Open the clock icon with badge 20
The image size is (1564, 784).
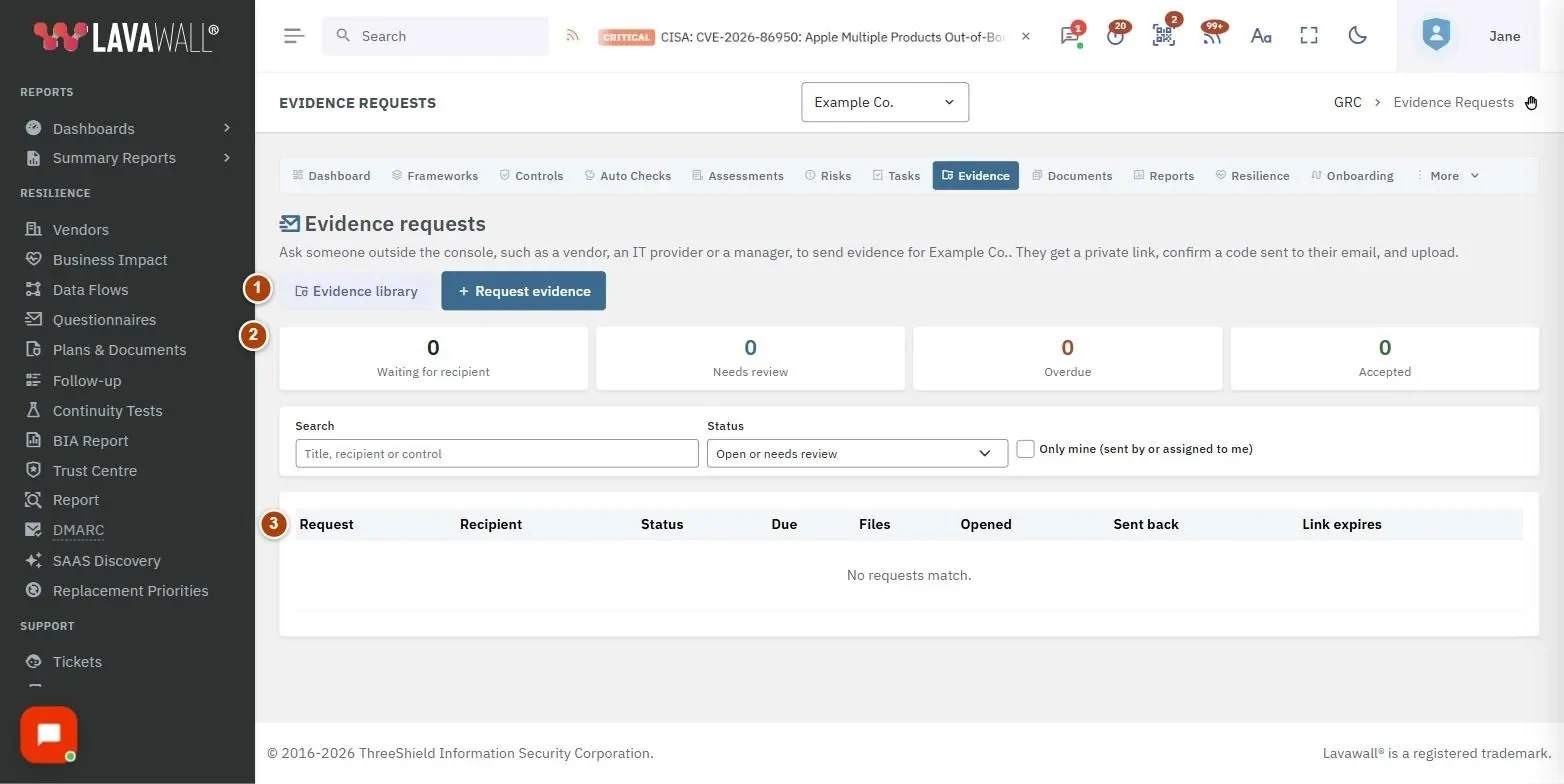pyautogui.click(x=1116, y=36)
